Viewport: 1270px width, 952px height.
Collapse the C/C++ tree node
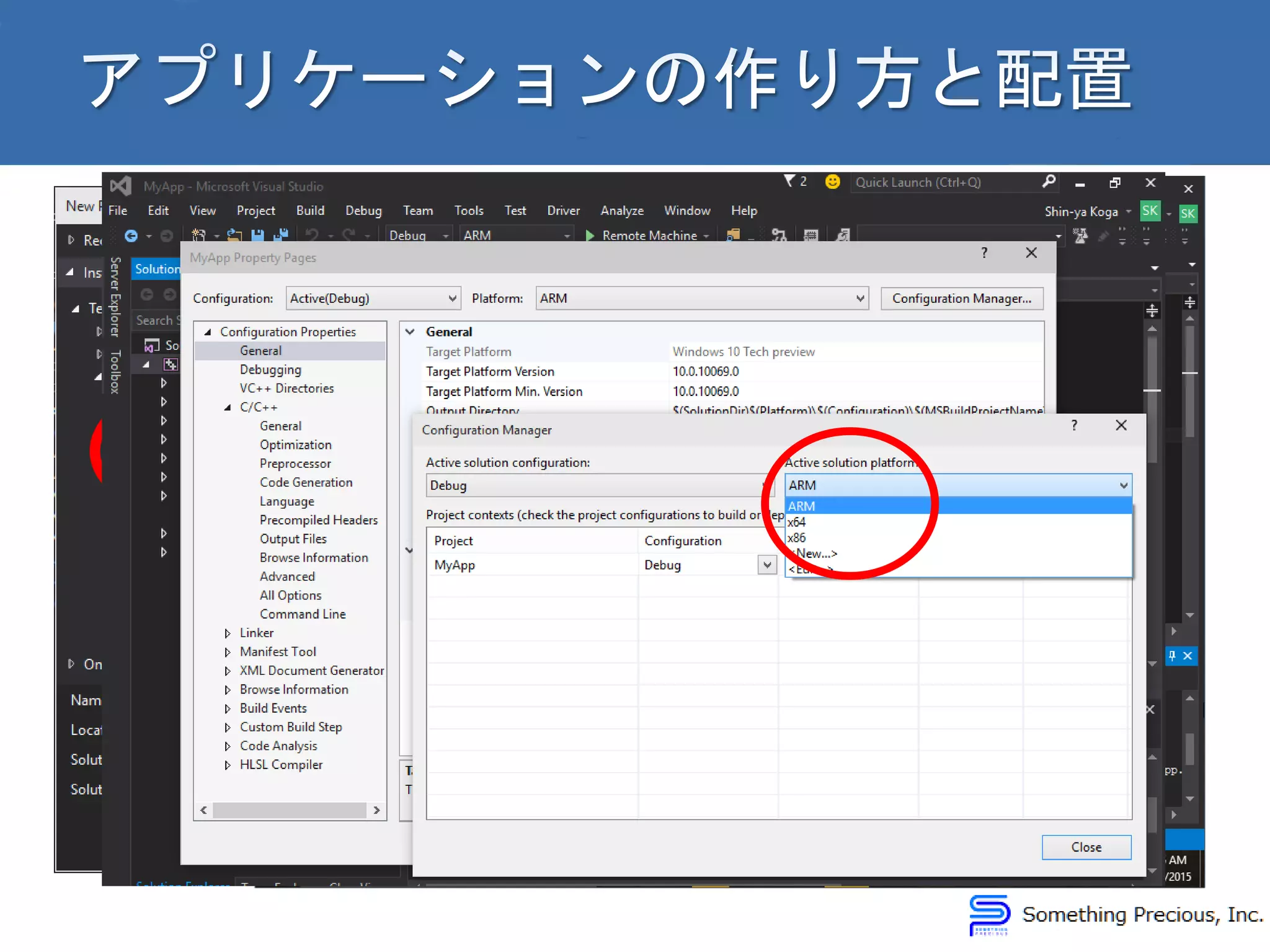[228, 407]
